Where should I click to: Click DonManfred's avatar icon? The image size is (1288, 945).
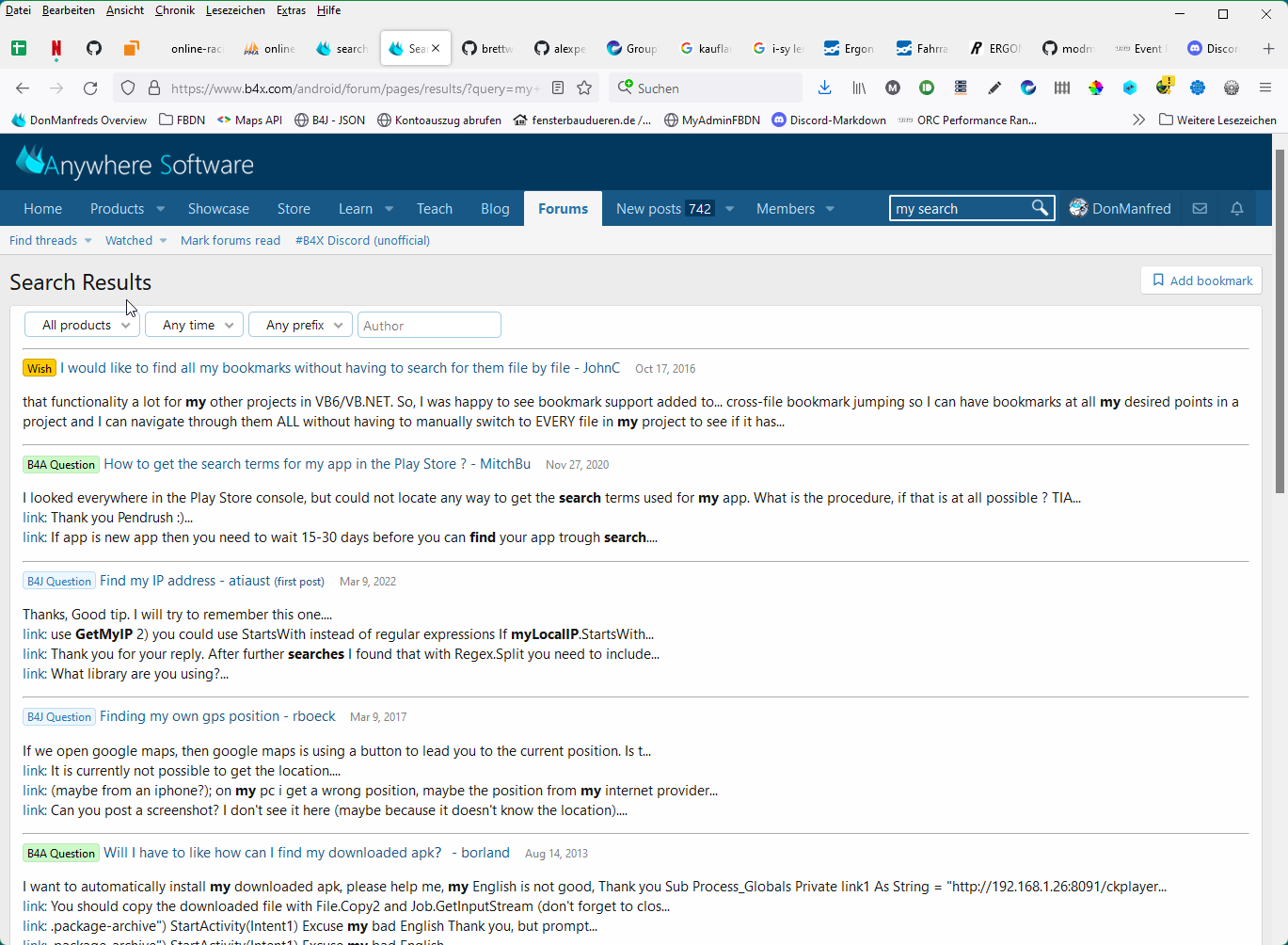click(1075, 208)
